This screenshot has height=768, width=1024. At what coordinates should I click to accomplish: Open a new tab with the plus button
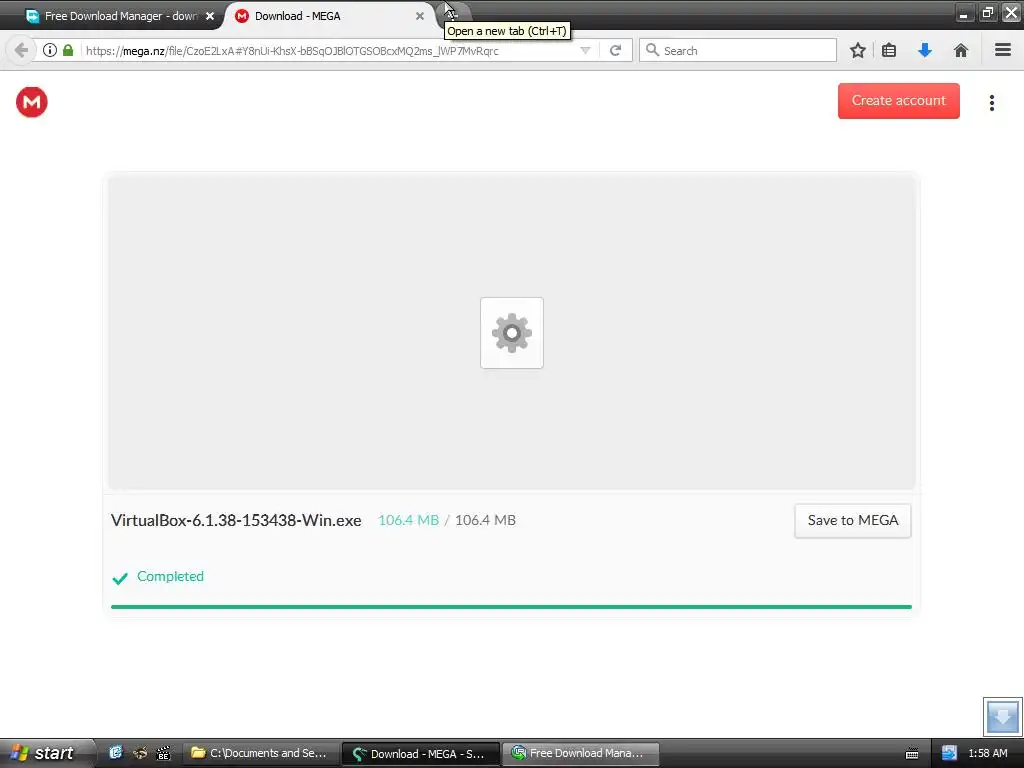click(452, 13)
